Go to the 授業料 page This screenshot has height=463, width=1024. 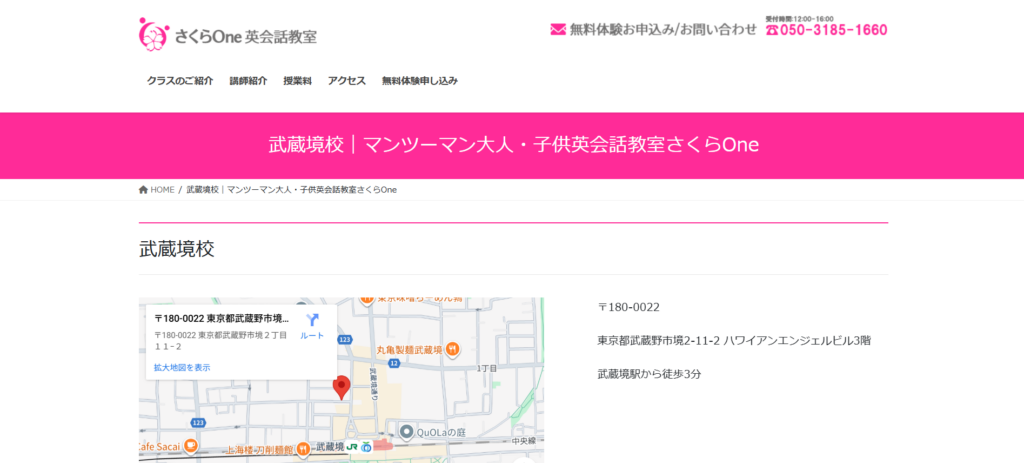[297, 81]
